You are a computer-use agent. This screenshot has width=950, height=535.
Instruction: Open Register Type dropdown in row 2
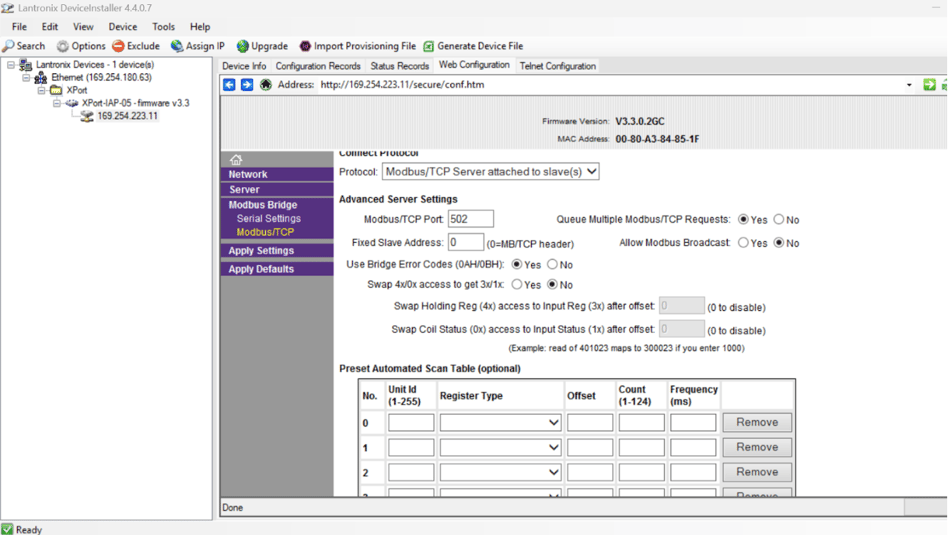pos(500,472)
